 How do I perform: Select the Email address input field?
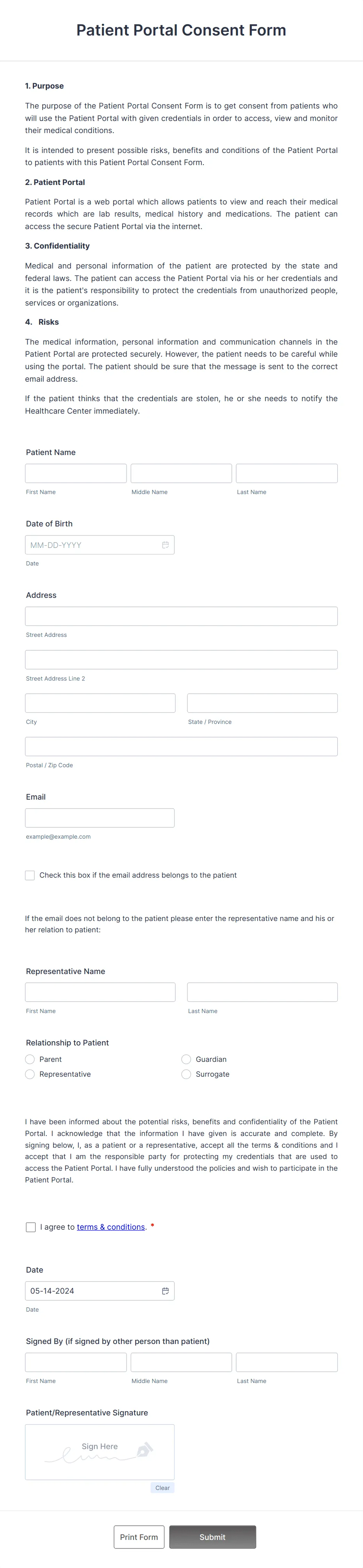point(99,818)
